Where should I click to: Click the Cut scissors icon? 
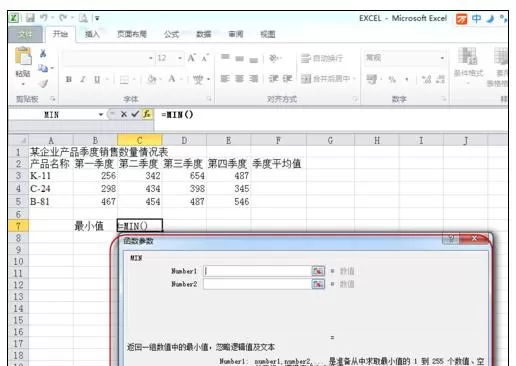pyautogui.click(x=43, y=53)
